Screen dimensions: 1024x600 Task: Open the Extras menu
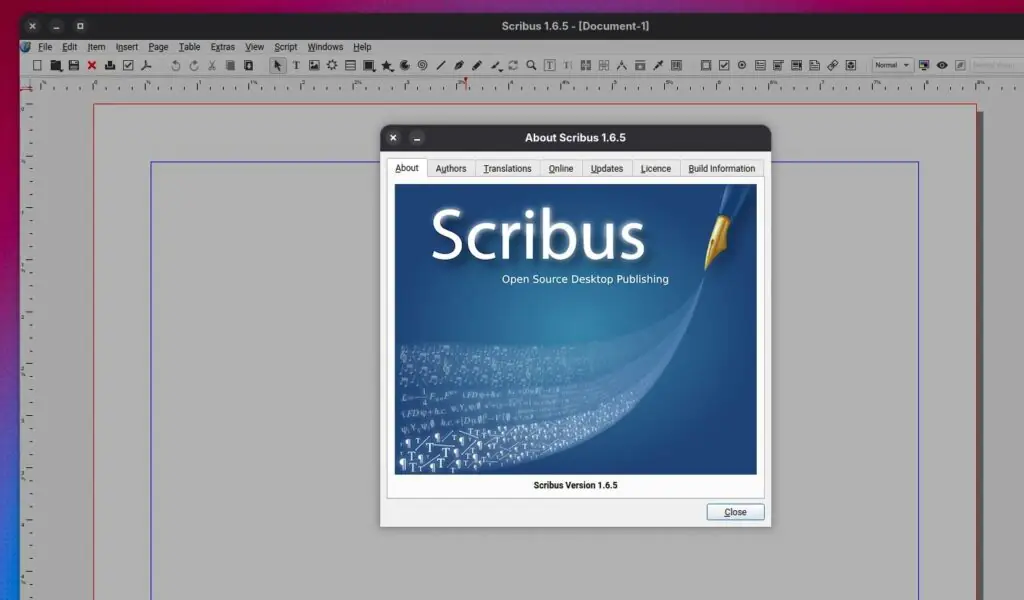point(222,46)
